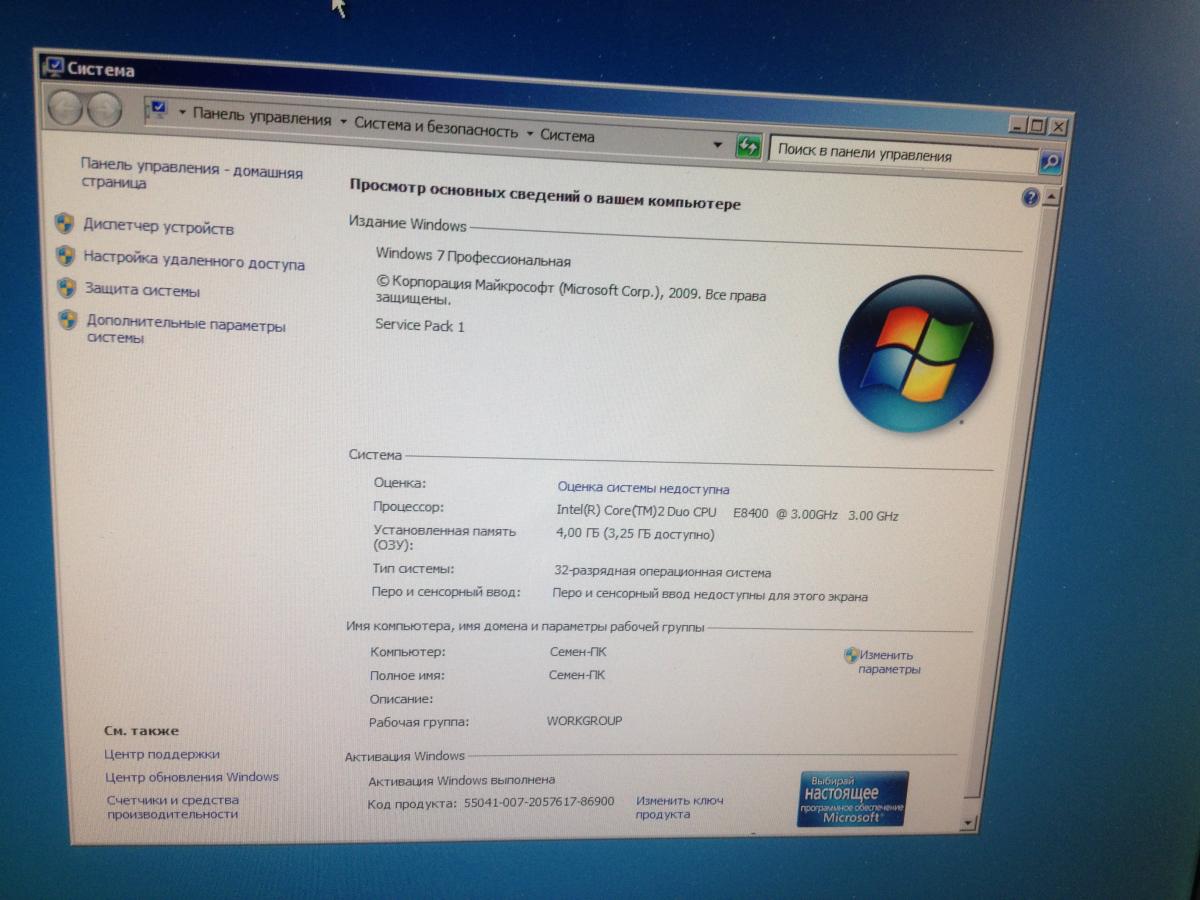
Task: Click the Service Pack 1 text
Action: pyautogui.click(x=420, y=325)
